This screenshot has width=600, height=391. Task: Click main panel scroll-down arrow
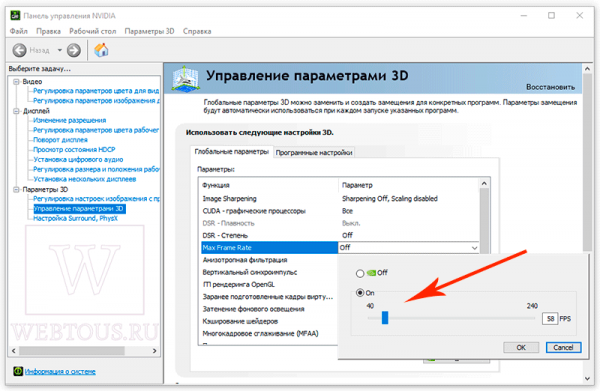[x=587, y=378]
